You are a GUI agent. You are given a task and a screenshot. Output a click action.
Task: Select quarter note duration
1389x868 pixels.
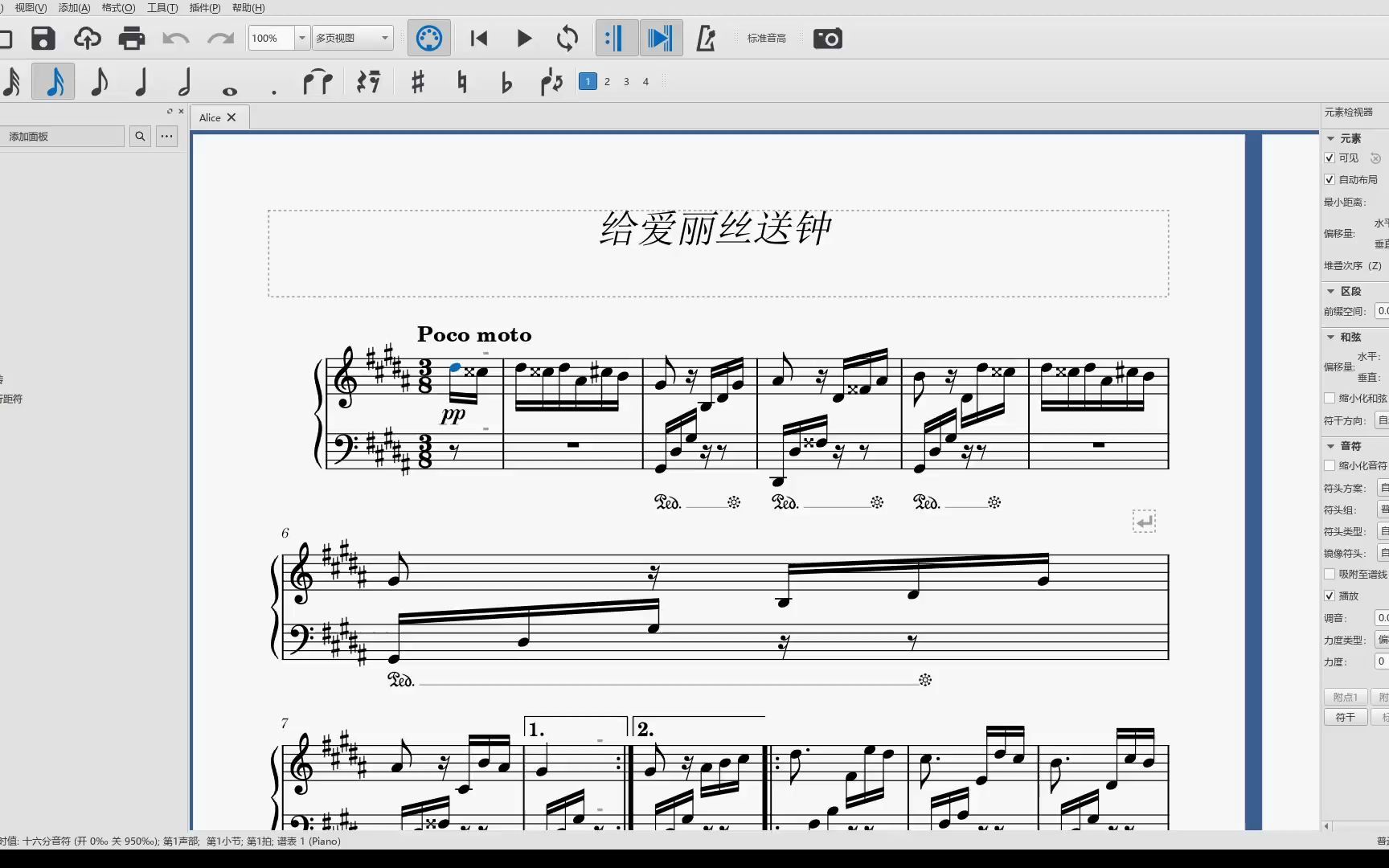141,81
